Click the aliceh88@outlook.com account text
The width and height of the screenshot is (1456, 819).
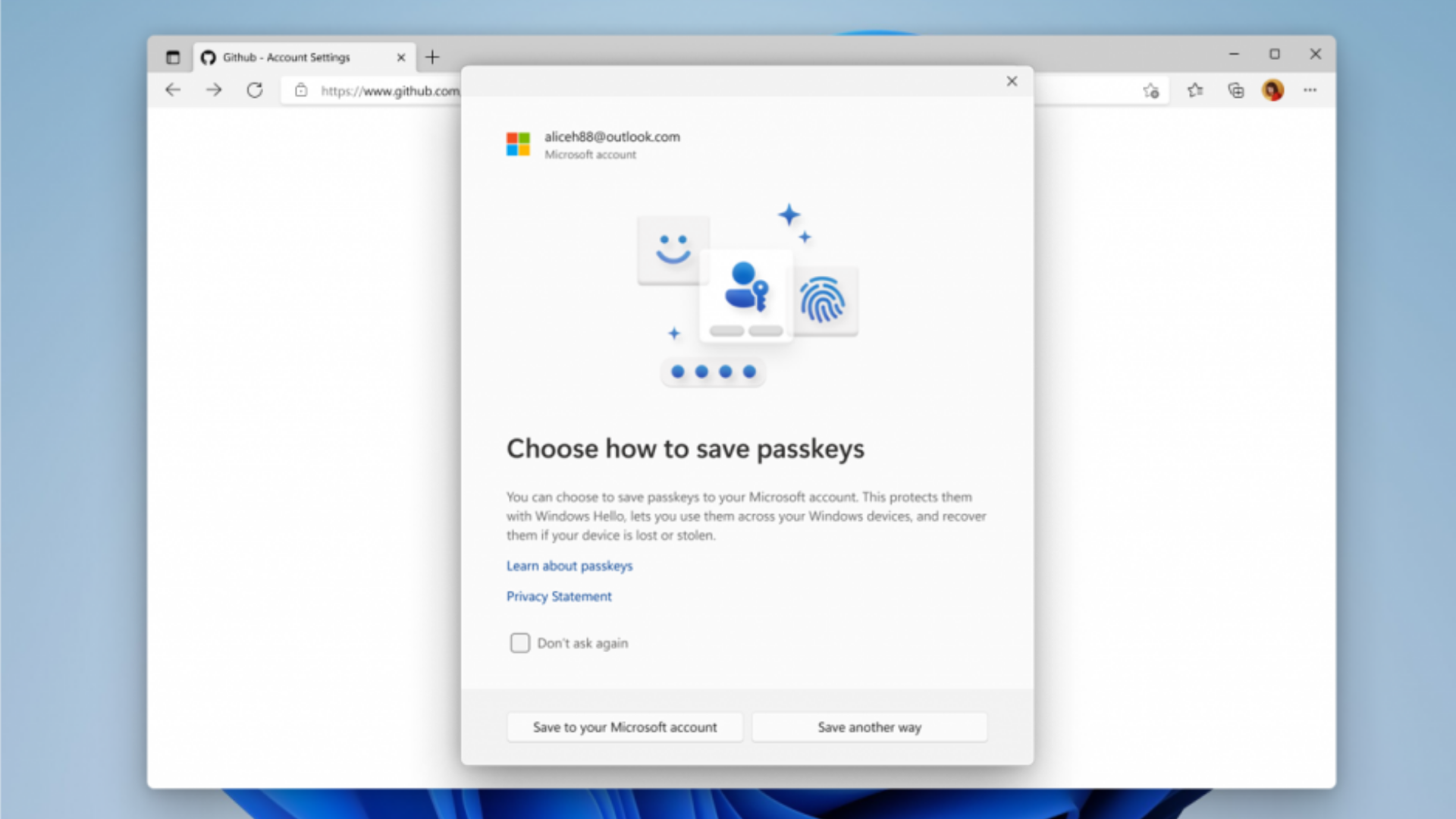(612, 136)
